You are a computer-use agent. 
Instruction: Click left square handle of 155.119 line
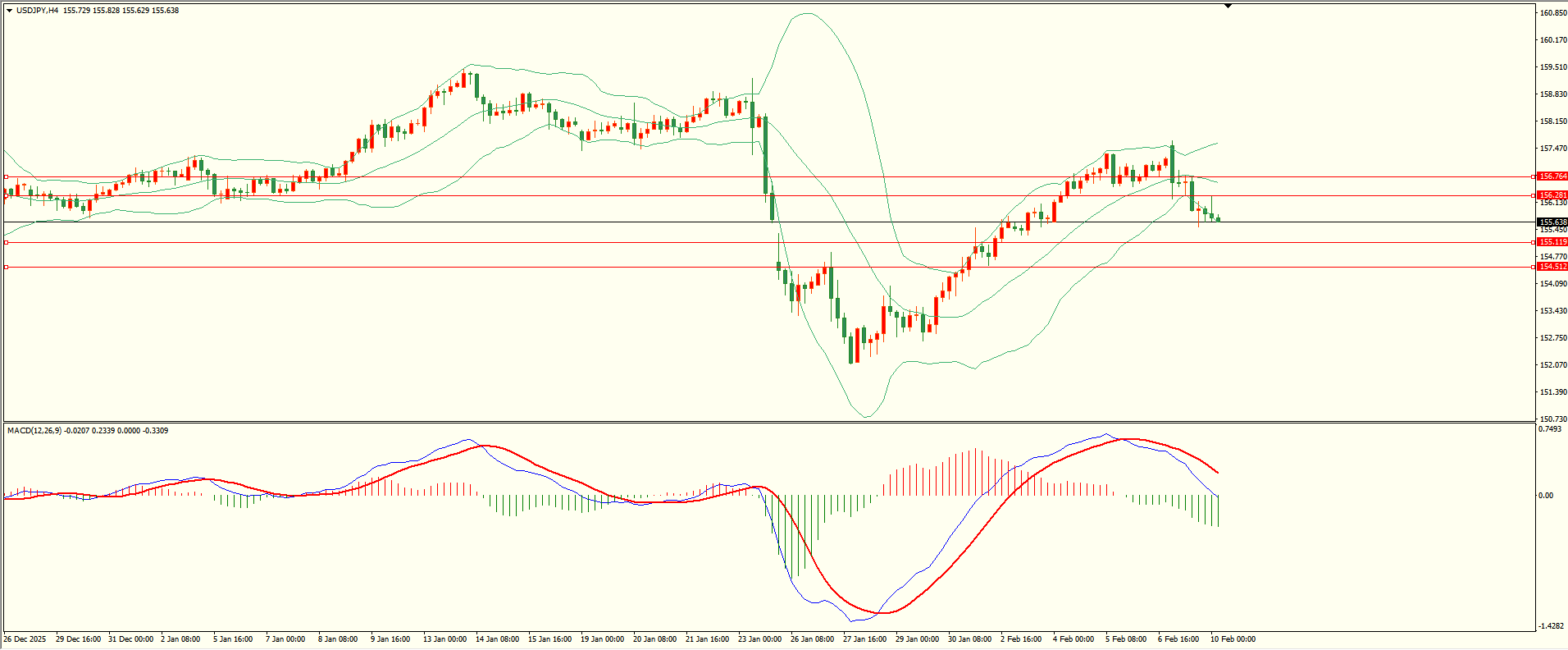point(7,242)
